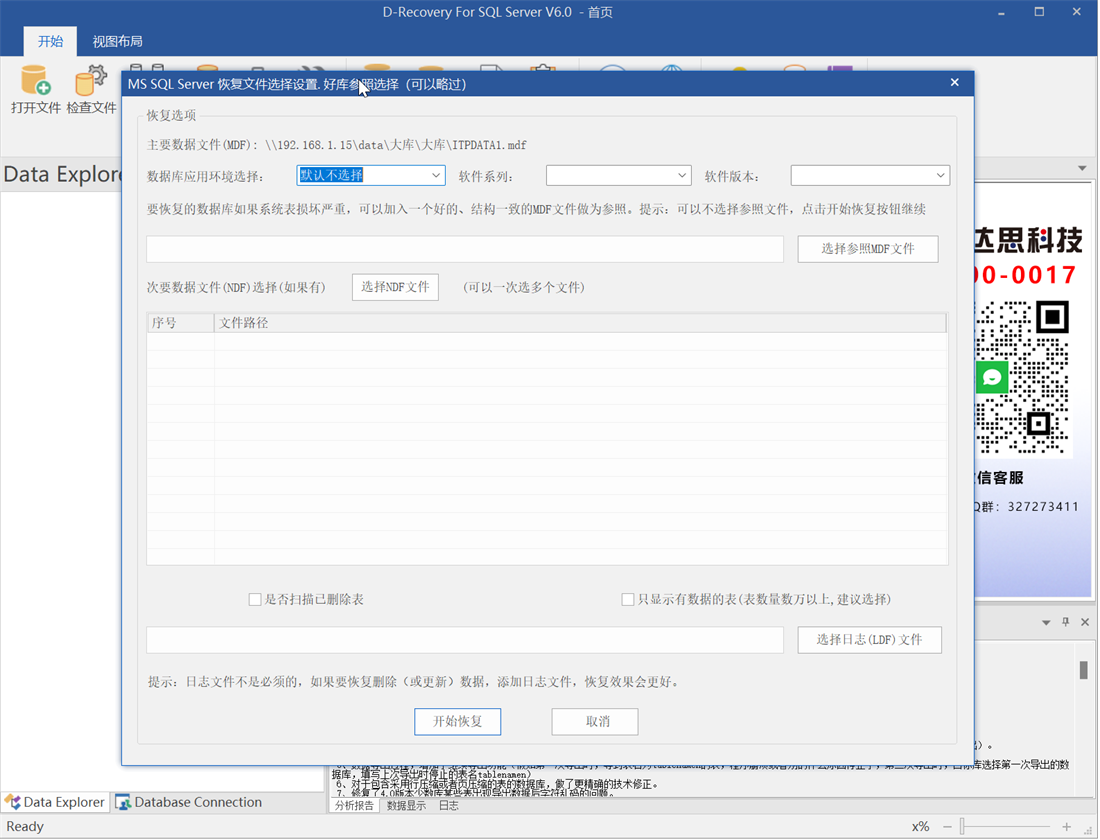Switch to the 开始 ribbon tab
This screenshot has width=1100, height=840.
pos(50,41)
